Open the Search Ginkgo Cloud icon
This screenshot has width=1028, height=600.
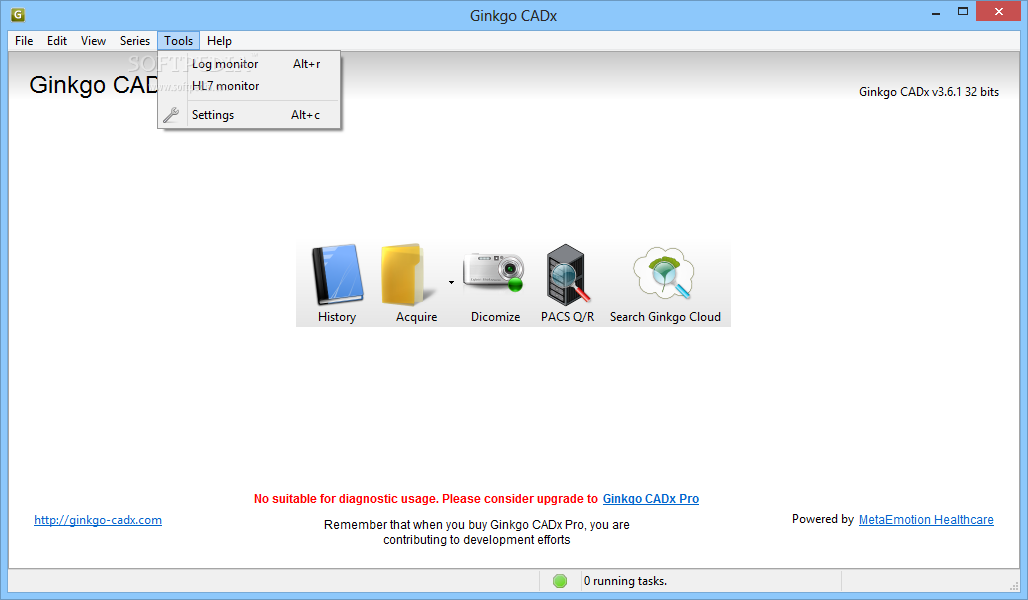pos(663,273)
